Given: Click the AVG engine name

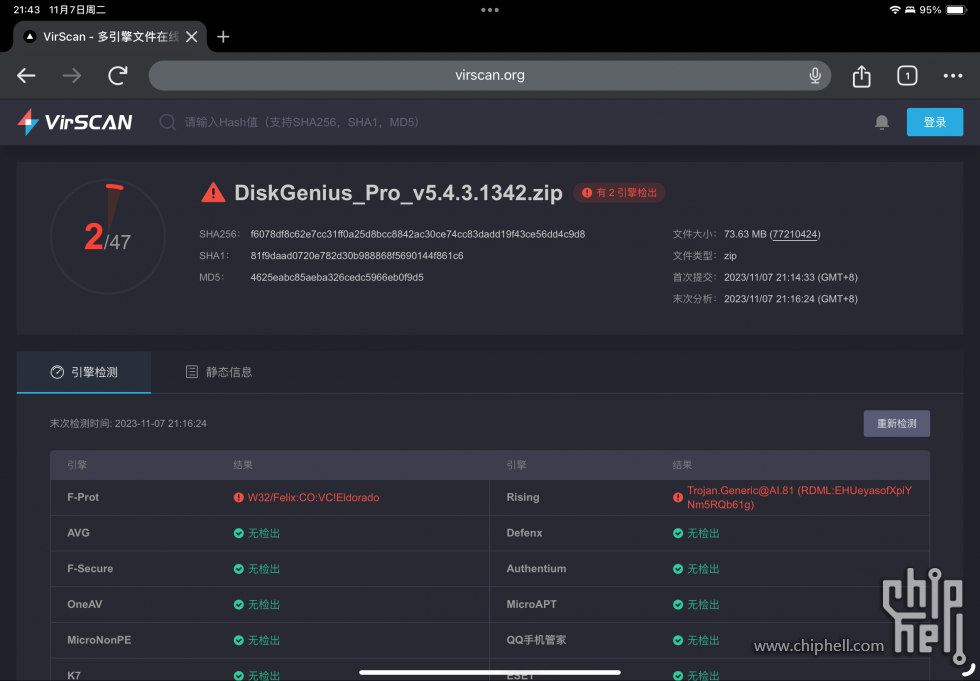Looking at the screenshot, I should tap(78, 533).
